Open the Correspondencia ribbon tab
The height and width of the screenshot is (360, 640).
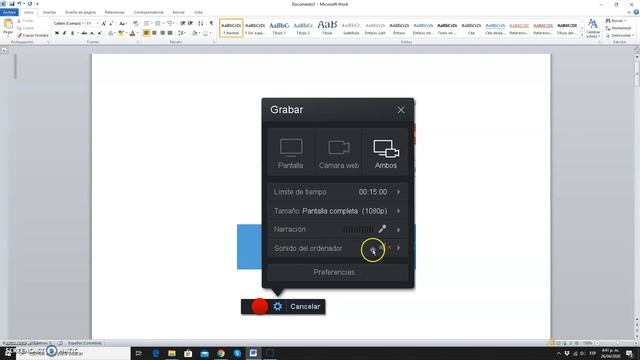pyautogui.click(x=149, y=12)
